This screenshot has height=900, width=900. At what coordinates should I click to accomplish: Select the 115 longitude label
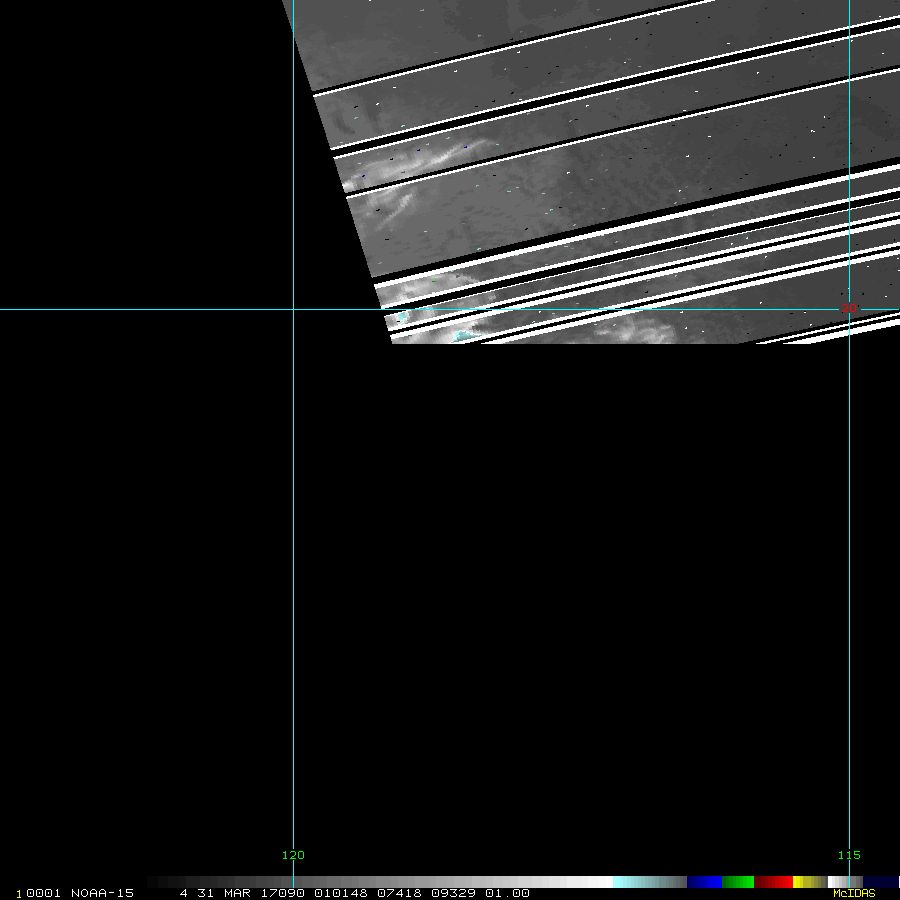tap(848, 855)
